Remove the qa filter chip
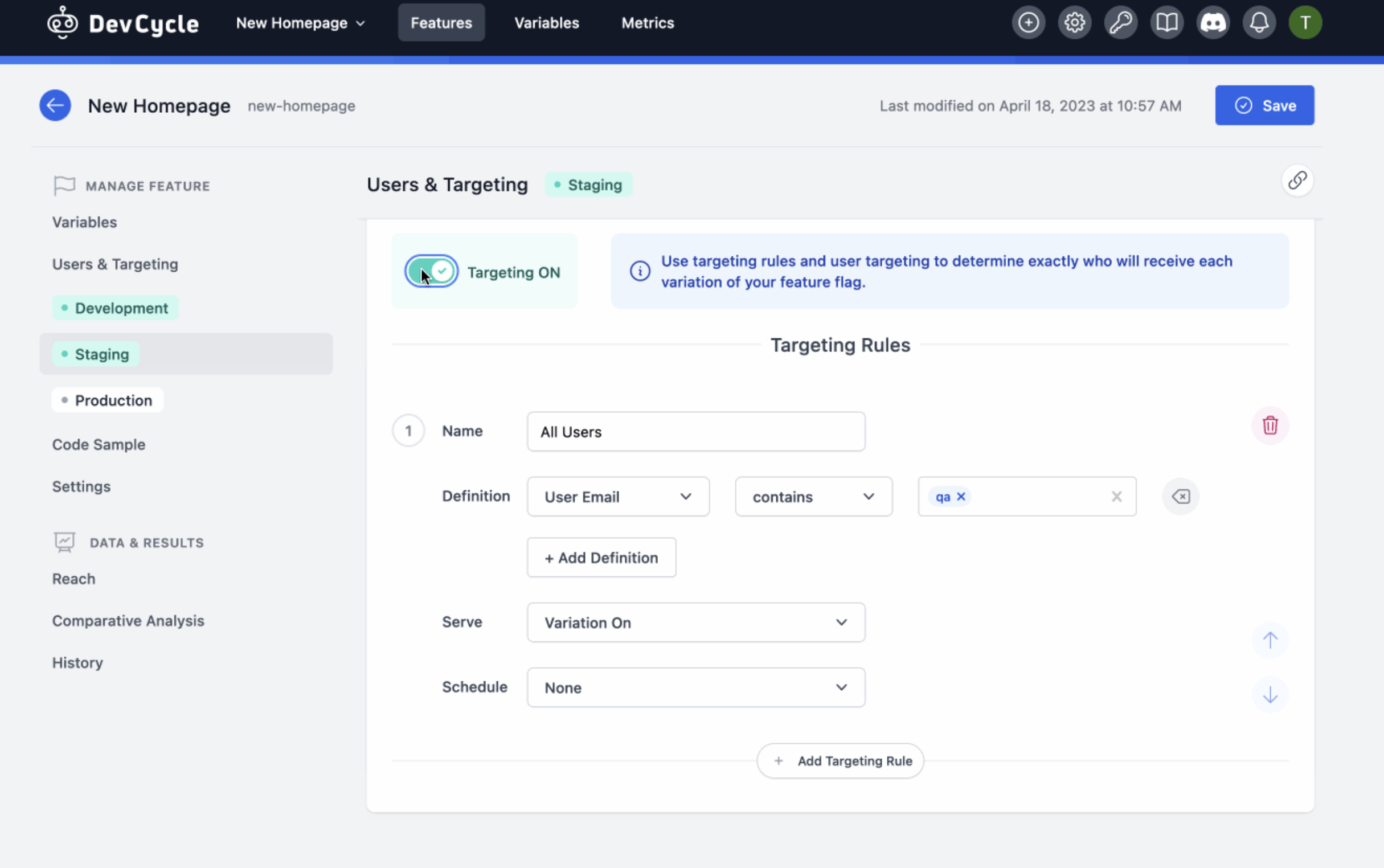The width and height of the screenshot is (1384, 868). (x=961, y=496)
